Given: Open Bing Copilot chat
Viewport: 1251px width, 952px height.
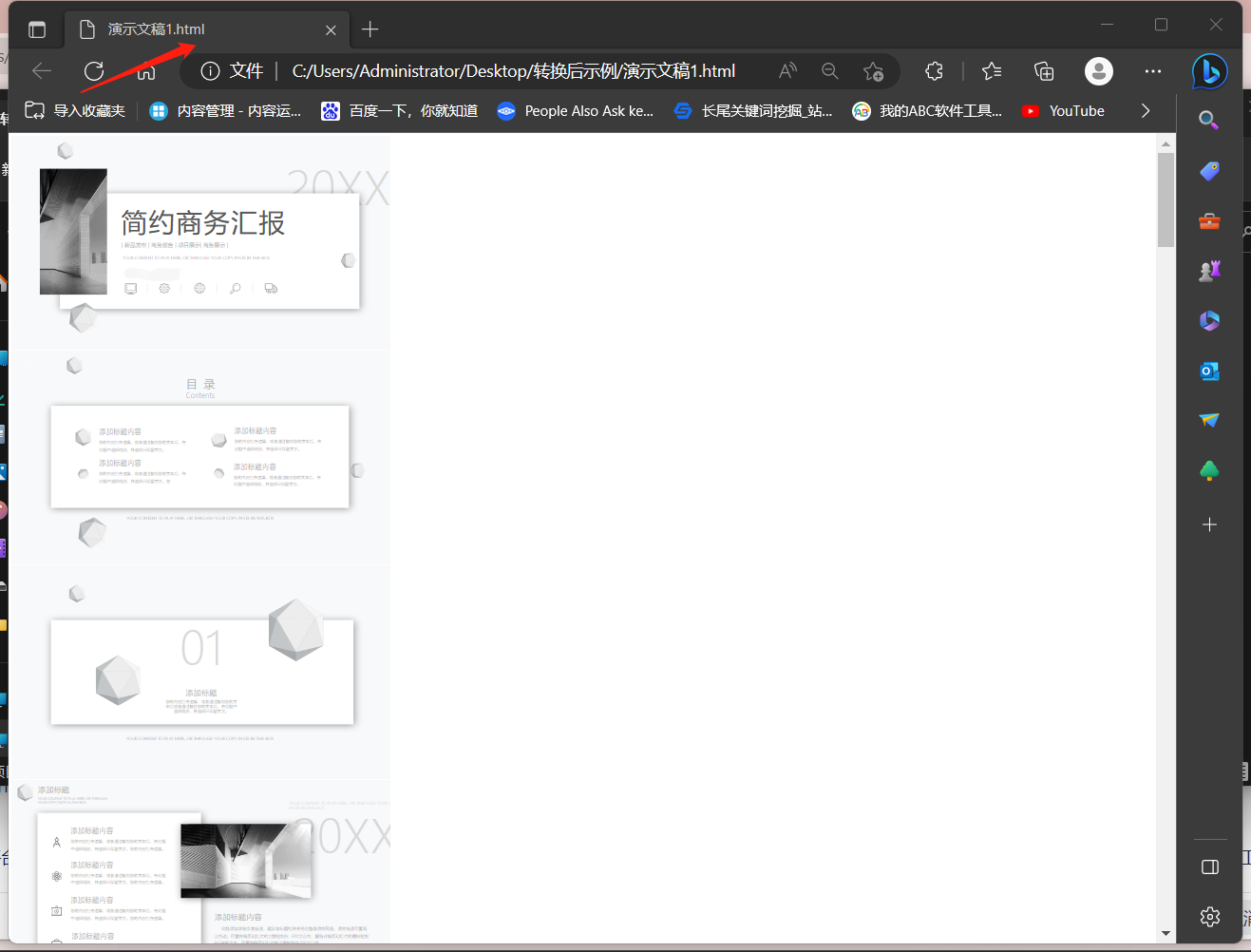Looking at the screenshot, I should click(x=1209, y=71).
